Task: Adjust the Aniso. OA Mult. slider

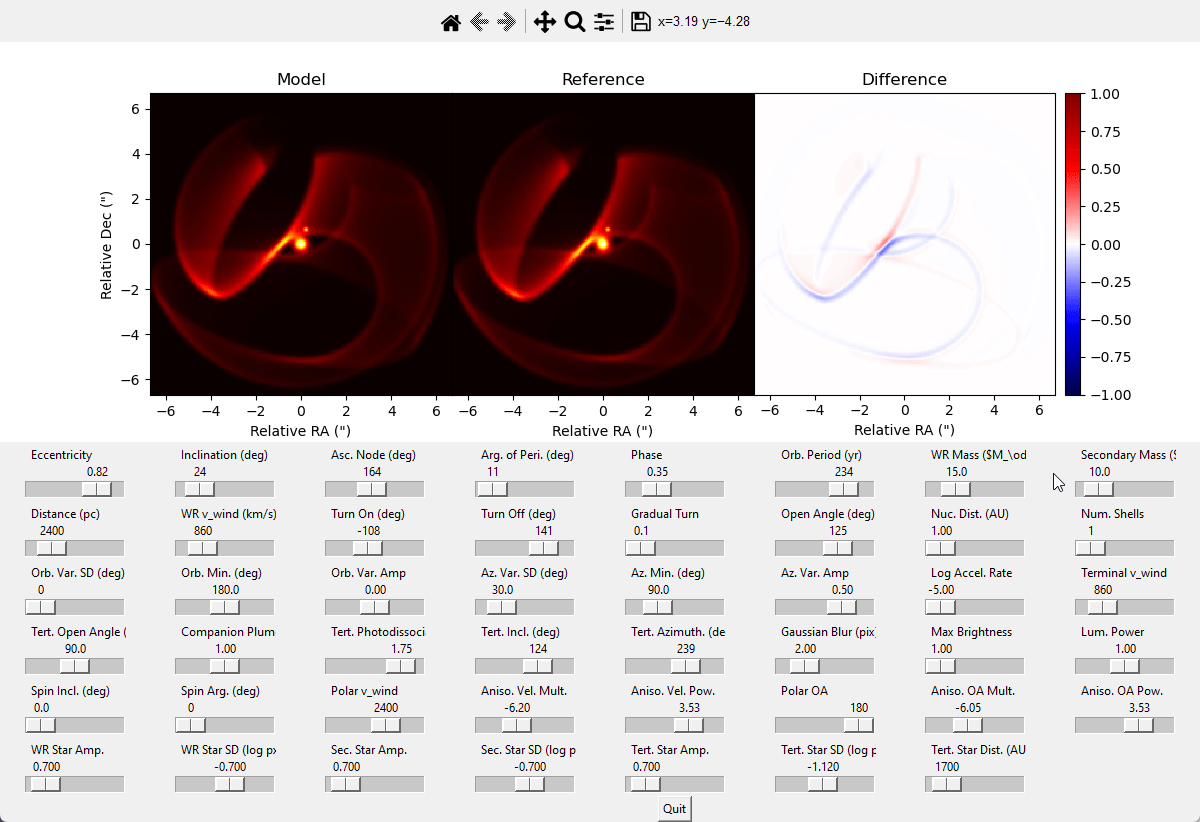Action: point(974,725)
